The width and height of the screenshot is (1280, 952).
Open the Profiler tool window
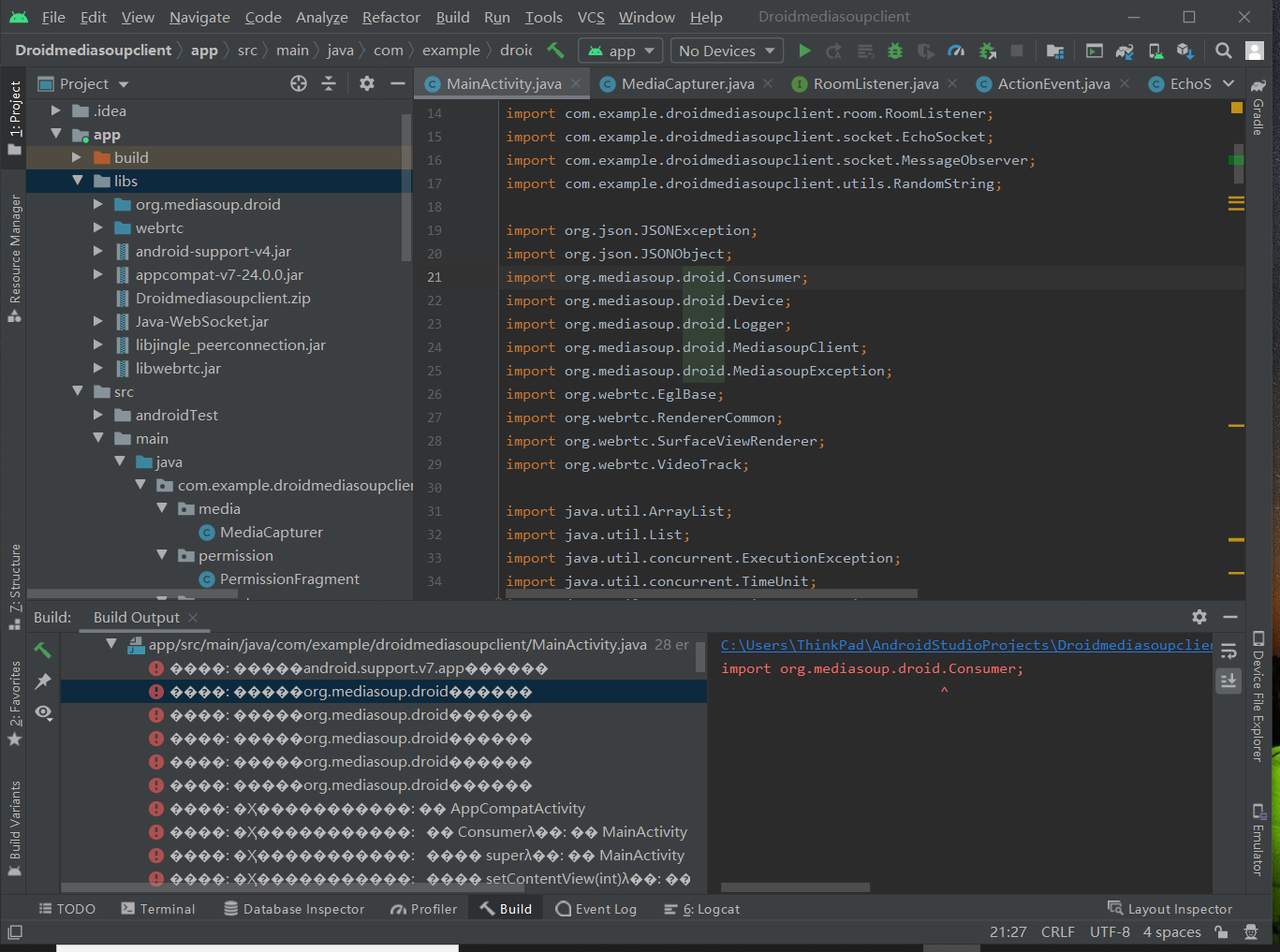point(424,909)
